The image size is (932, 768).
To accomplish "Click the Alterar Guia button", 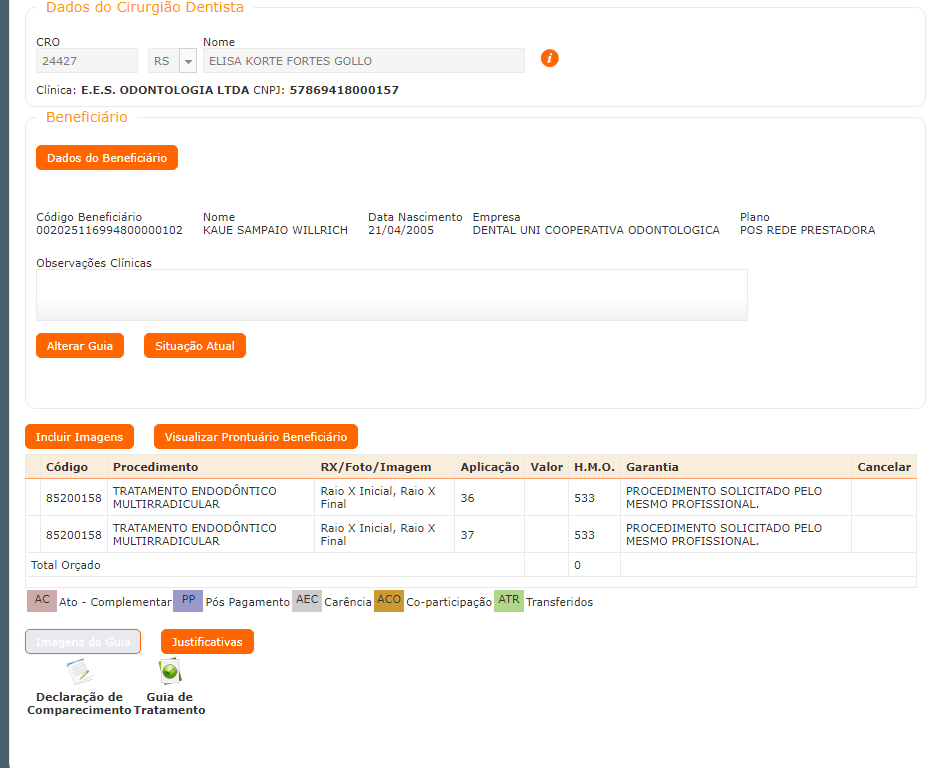I will [x=80, y=346].
